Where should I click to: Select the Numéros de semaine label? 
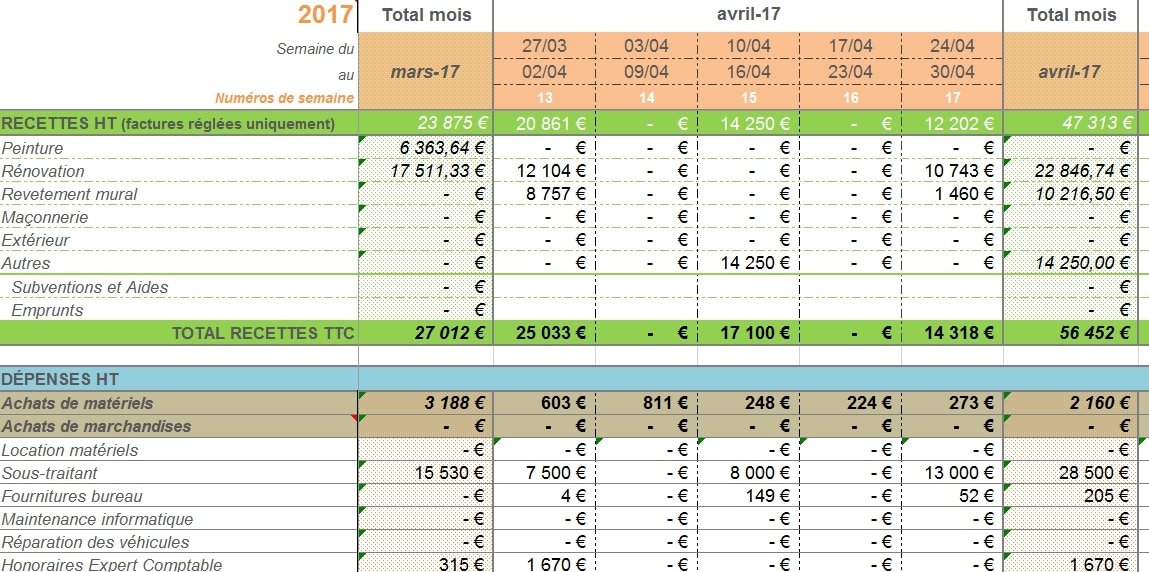pos(284,98)
